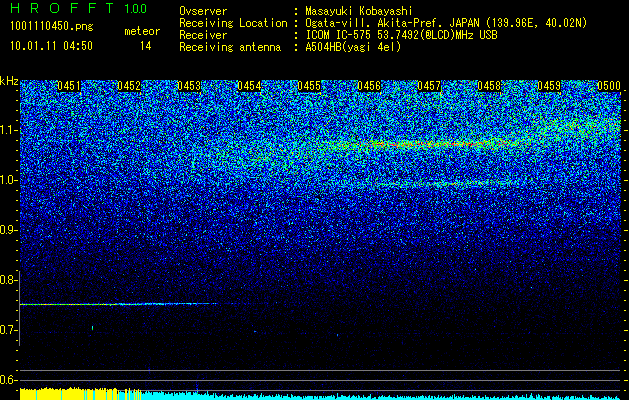Click the 0456 time marker
Screen dimensions: 629x400
(369, 86)
